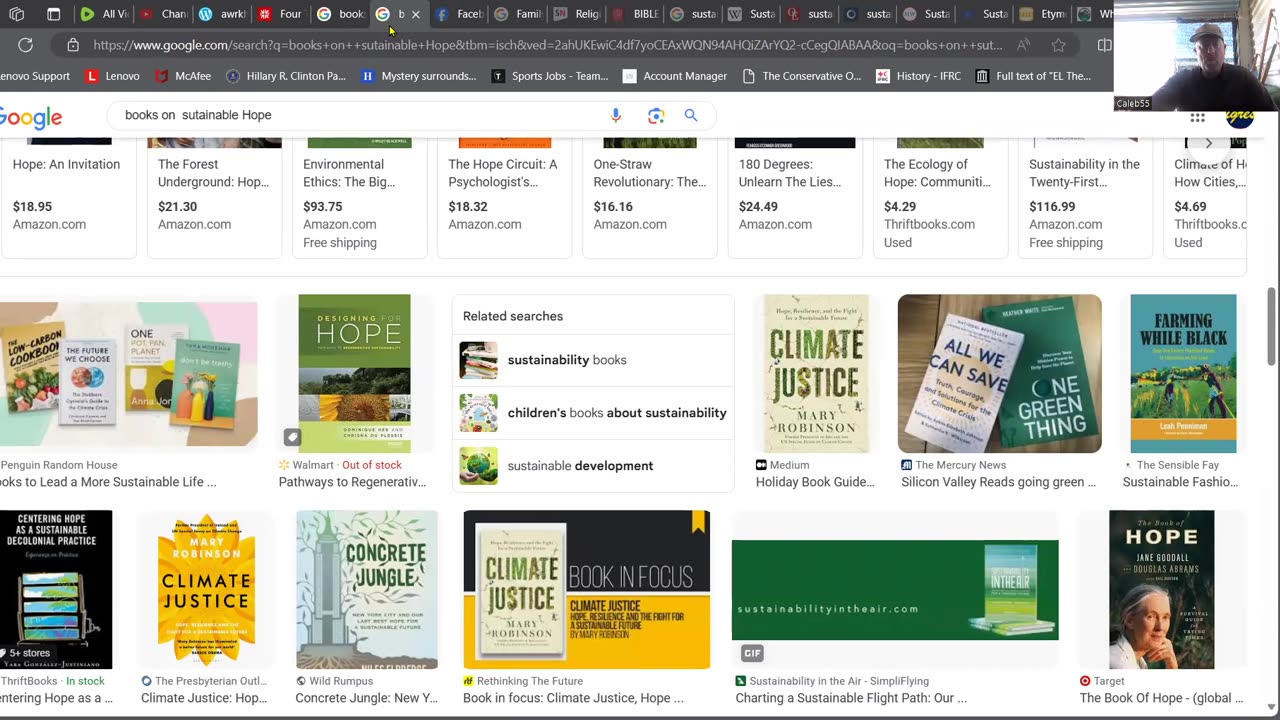Open the Sports Jobs - Team bookmark
The image size is (1280, 720).
click(x=549, y=76)
